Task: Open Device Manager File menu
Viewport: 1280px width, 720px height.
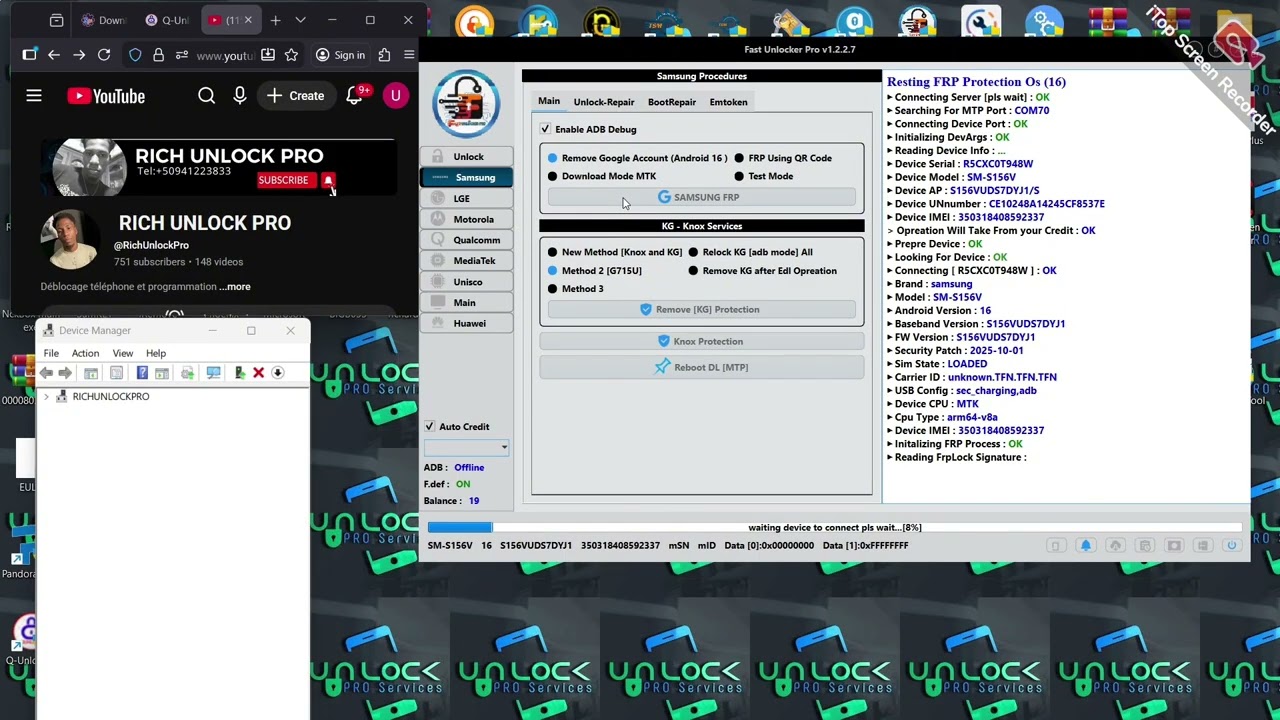Action: (x=51, y=353)
